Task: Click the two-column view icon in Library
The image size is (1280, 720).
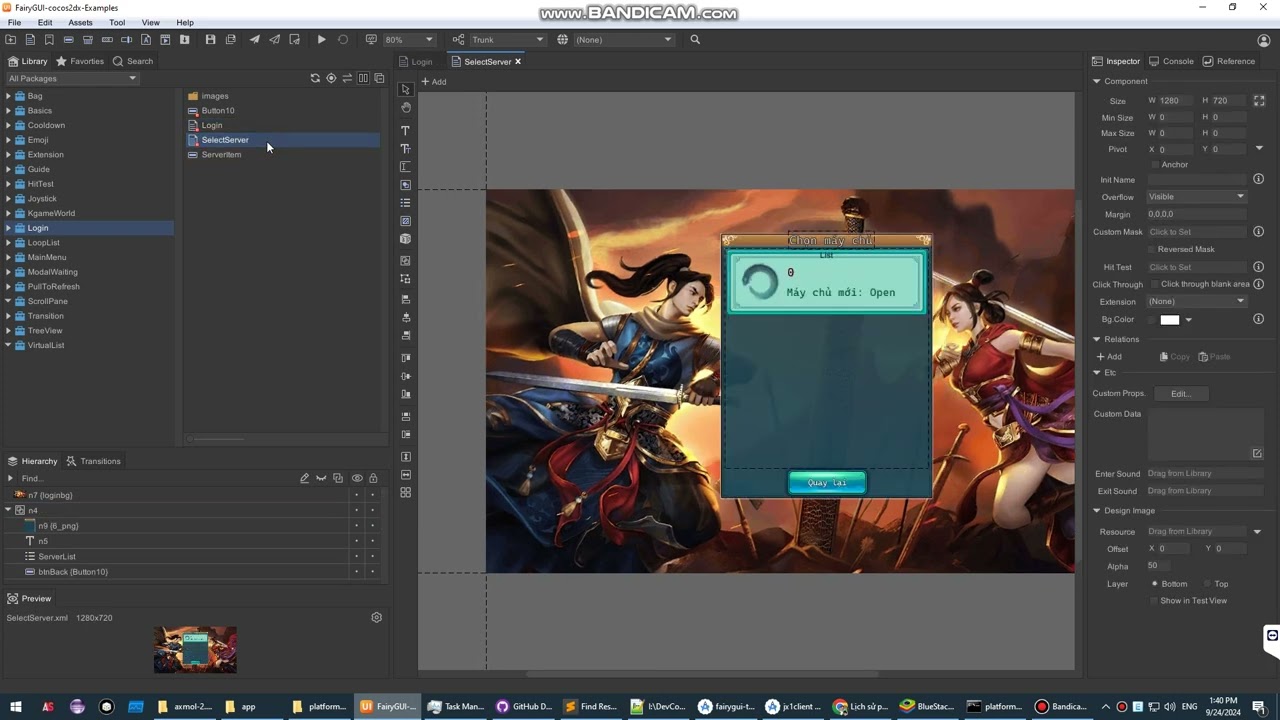Action: [363, 78]
